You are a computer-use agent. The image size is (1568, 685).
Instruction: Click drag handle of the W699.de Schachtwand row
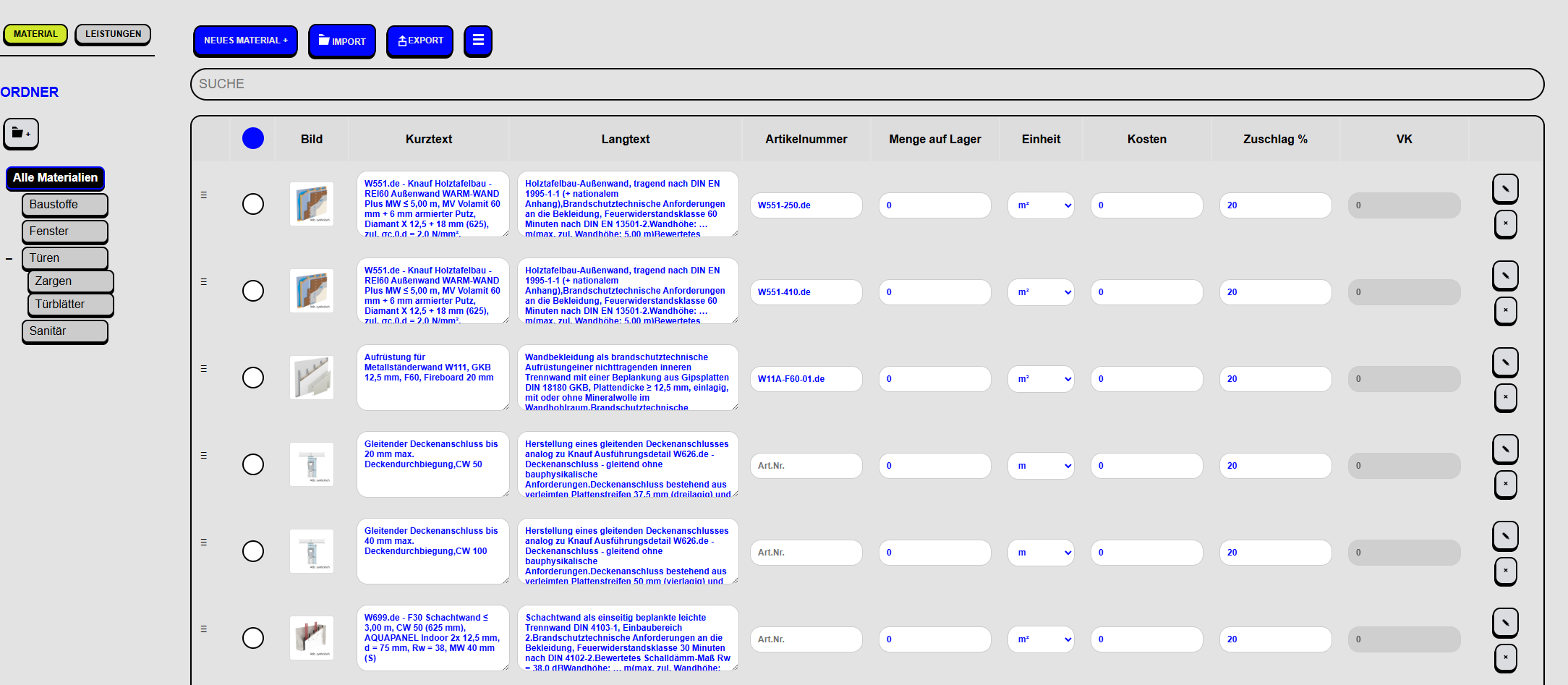(204, 629)
